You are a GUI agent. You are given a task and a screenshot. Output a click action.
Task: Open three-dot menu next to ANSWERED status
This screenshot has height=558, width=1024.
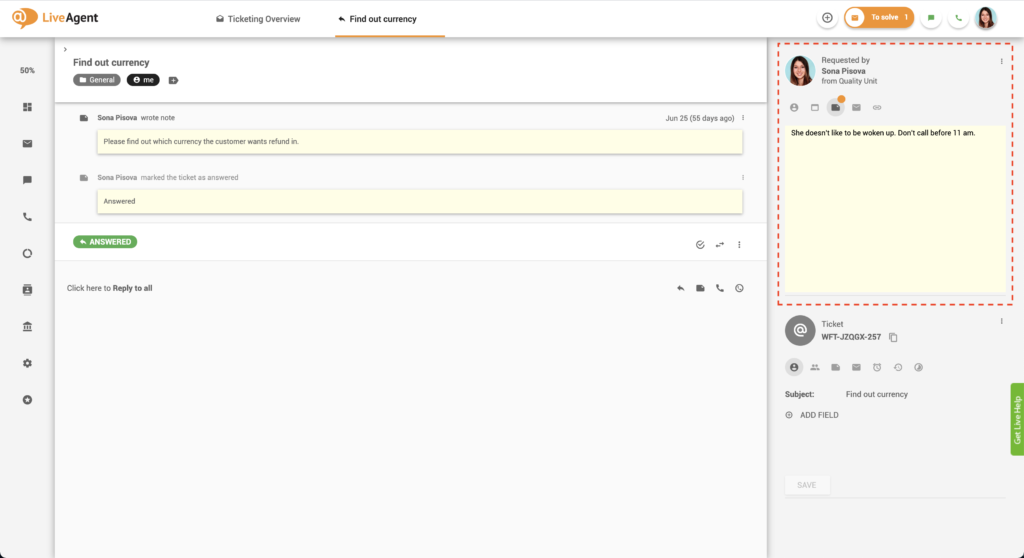point(739,244)
